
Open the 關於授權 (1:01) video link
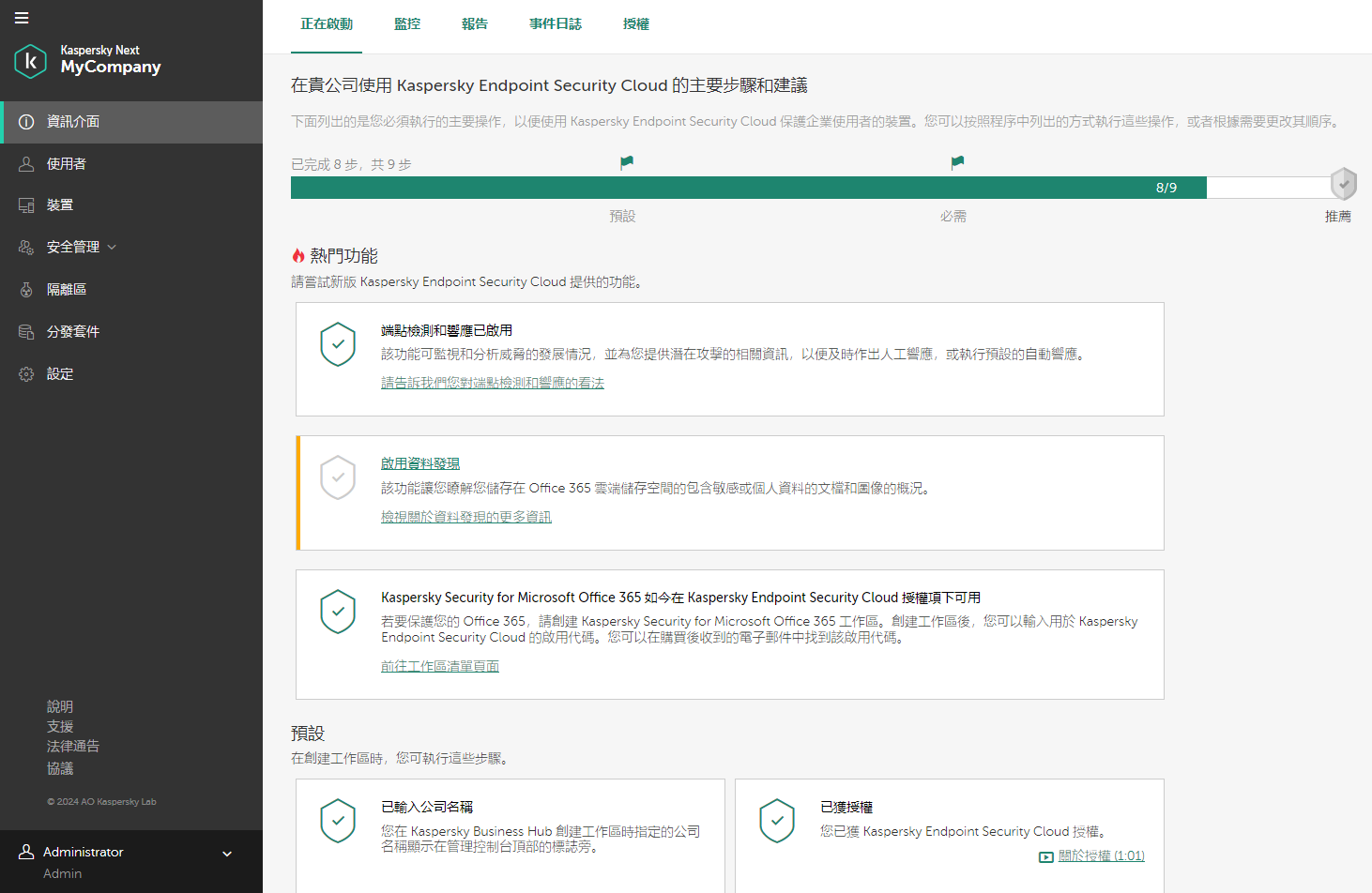1102,856
